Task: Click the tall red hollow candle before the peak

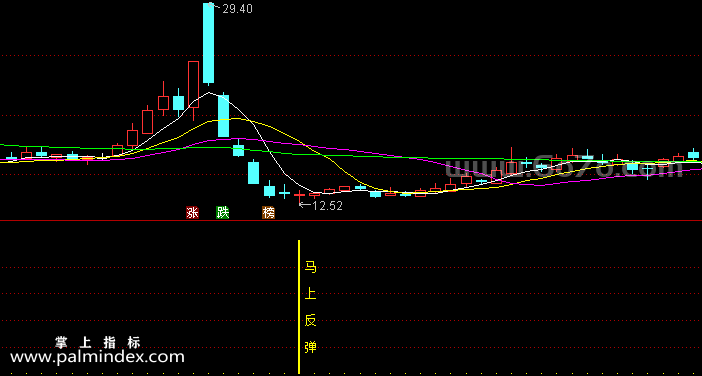Action: pos(193,91)
